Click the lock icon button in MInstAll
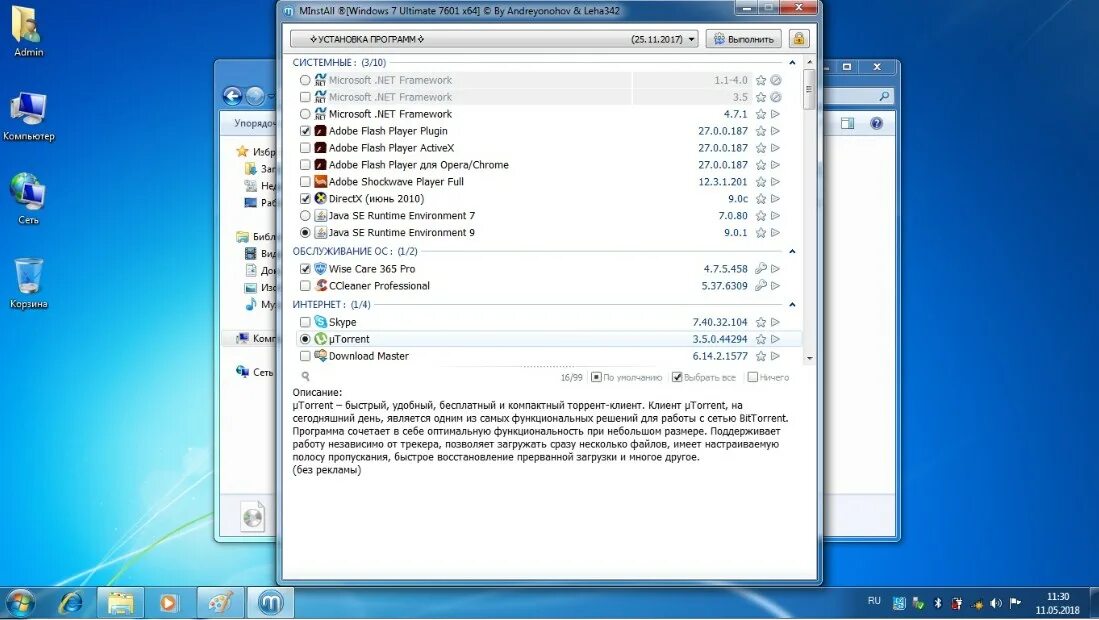 [798, 39]
